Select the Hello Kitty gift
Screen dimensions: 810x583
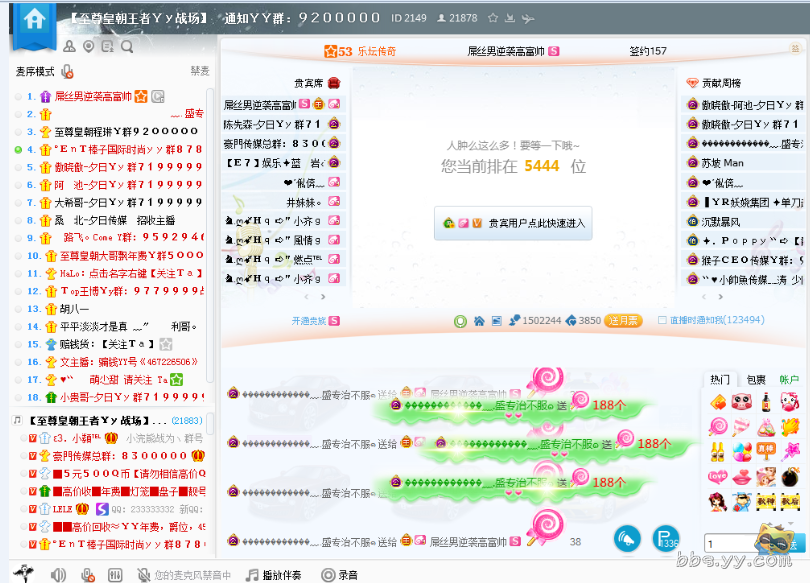click(790, 401)
